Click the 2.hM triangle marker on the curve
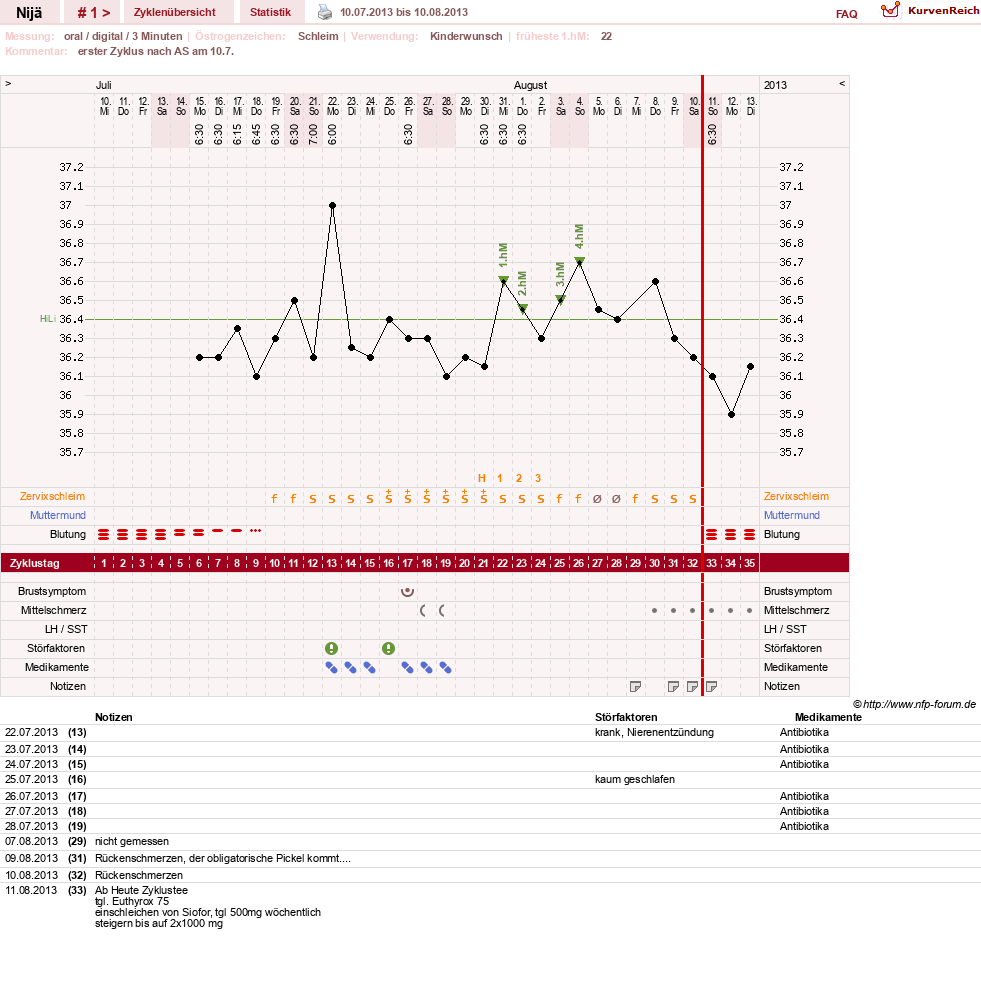Screen dimensions: 981x999 tap(522, 308)
